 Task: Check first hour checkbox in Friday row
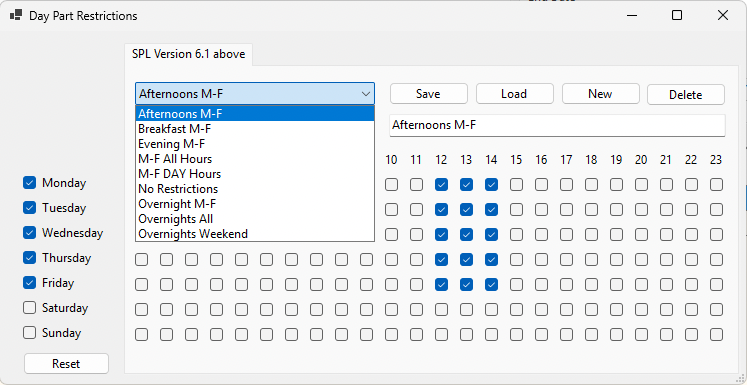pyautogui.click(x=141, y=284)
